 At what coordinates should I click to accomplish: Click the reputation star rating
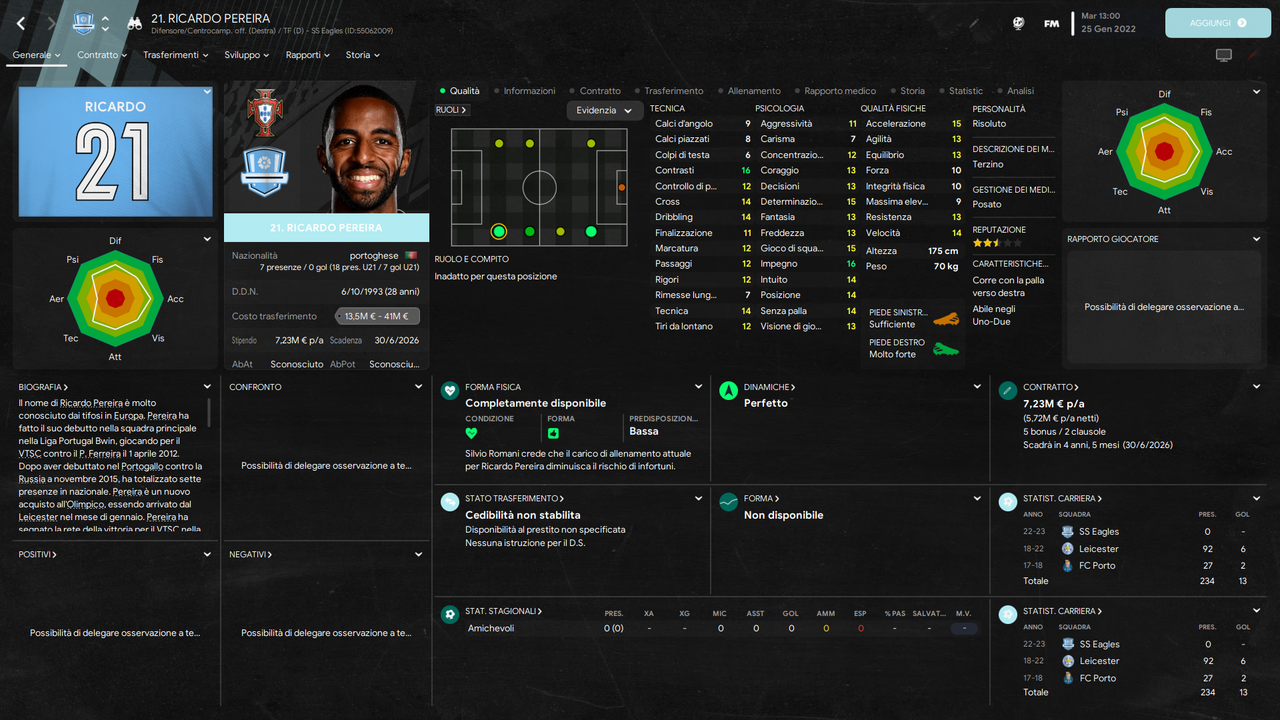[x=997, y=243]
